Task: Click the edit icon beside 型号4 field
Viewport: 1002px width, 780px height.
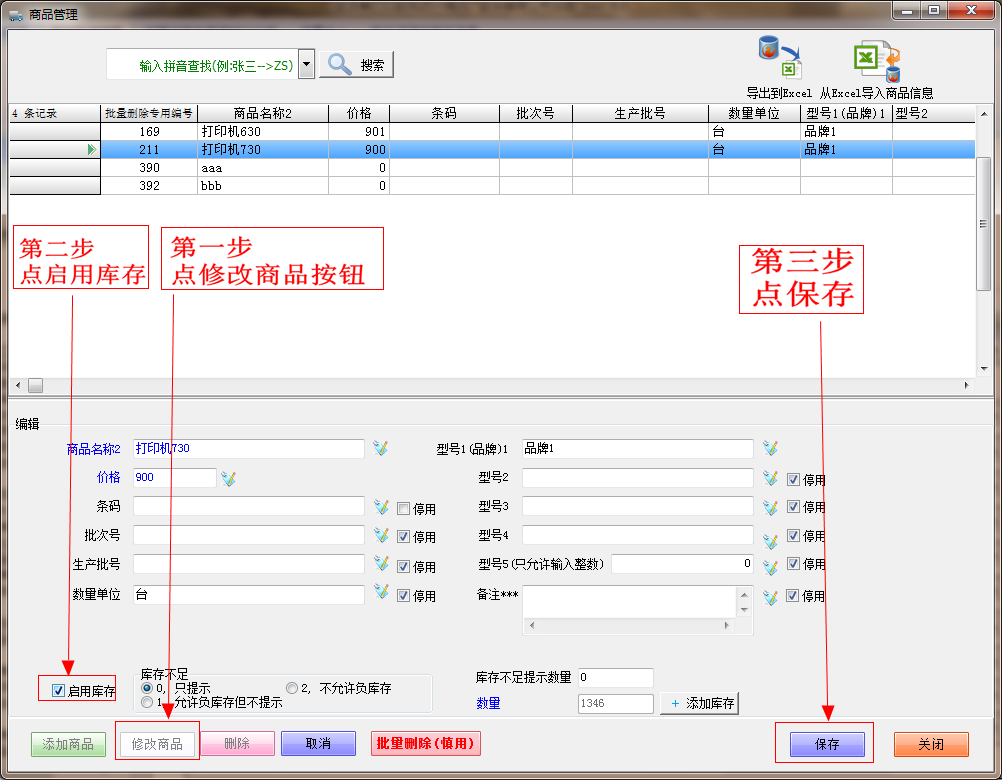Action: 771,540
